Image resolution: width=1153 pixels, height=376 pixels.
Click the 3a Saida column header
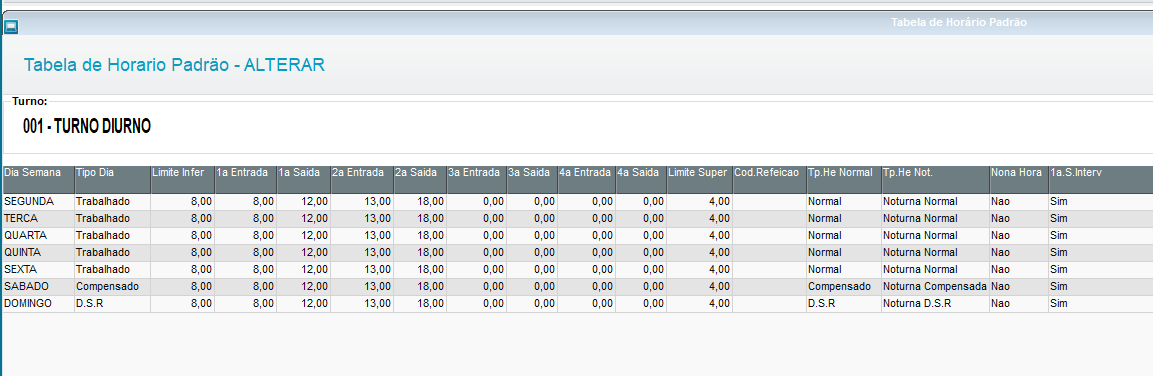(x=532, y=180)
